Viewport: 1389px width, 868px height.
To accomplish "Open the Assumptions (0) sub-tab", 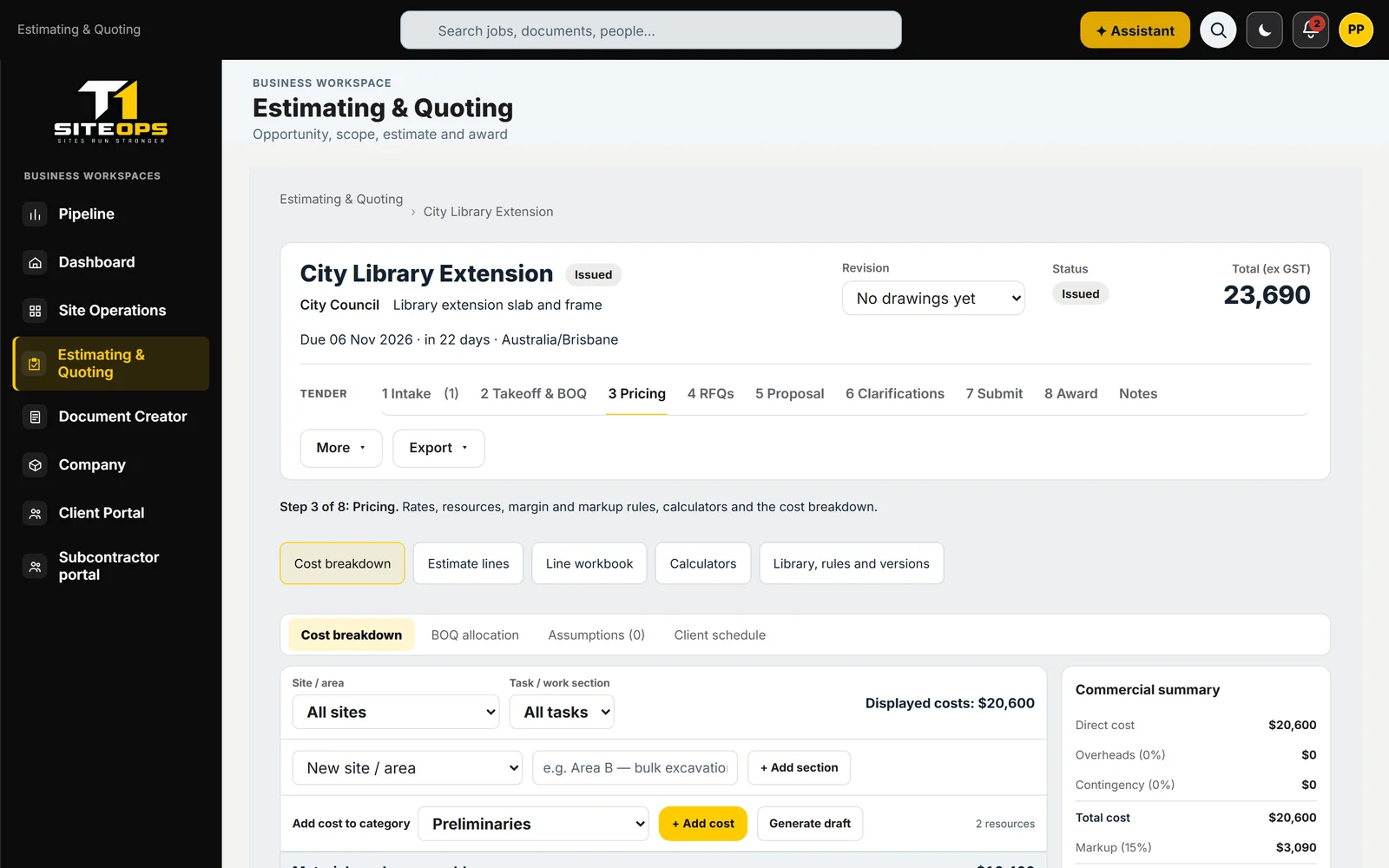I will coord(596,635).
